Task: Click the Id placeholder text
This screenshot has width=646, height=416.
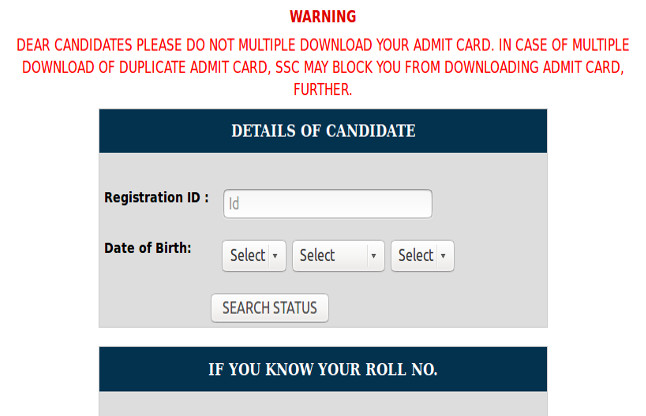Action: tap(234, 204)
